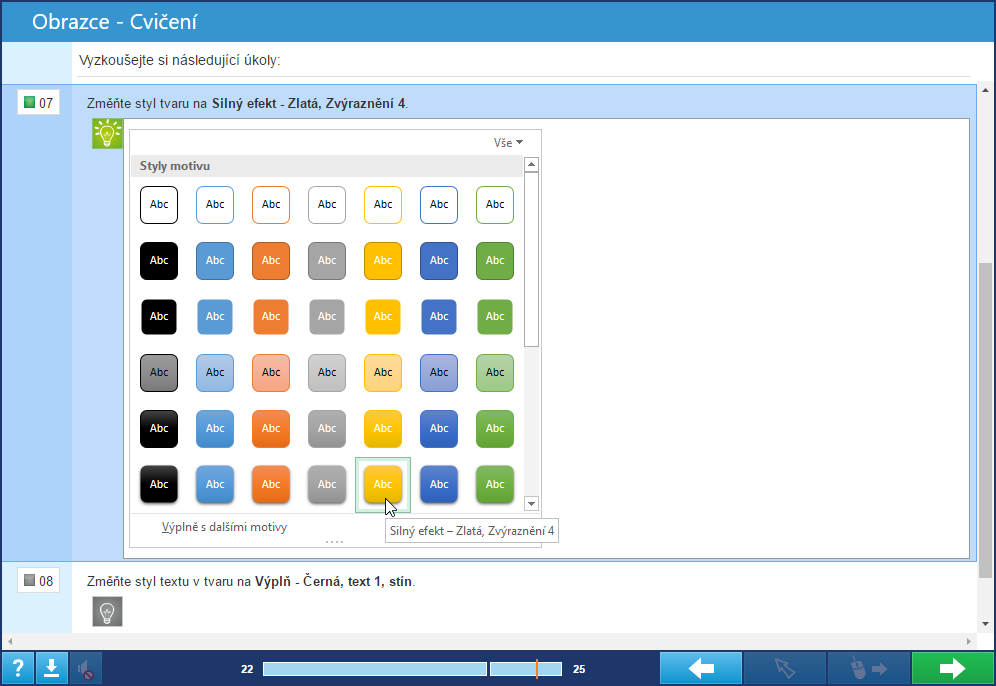Select the gold strong-effect style in the last row
The width and height of the screenshot is (996, 686).
[383, 484]
